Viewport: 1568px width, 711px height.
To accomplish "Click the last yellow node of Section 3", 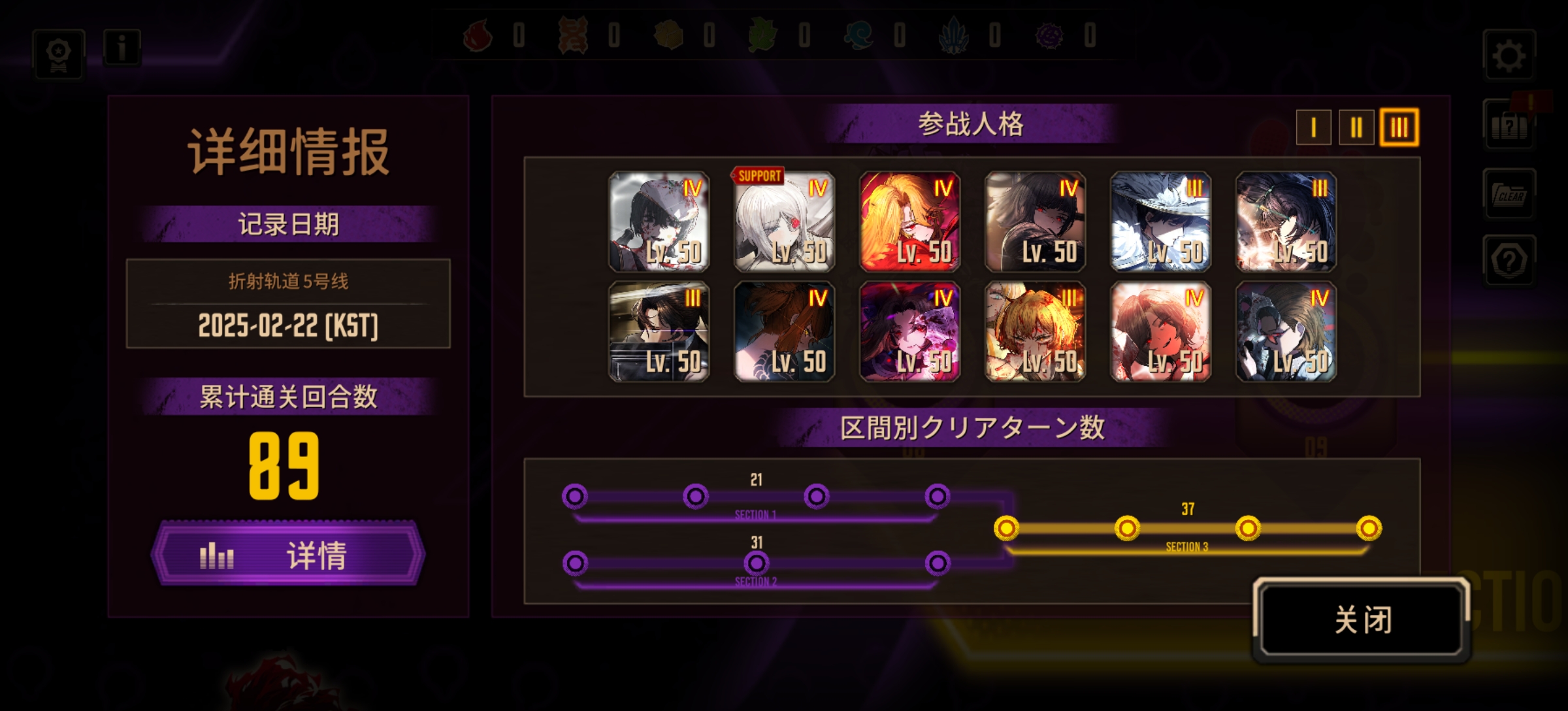I will (1369, 528).
